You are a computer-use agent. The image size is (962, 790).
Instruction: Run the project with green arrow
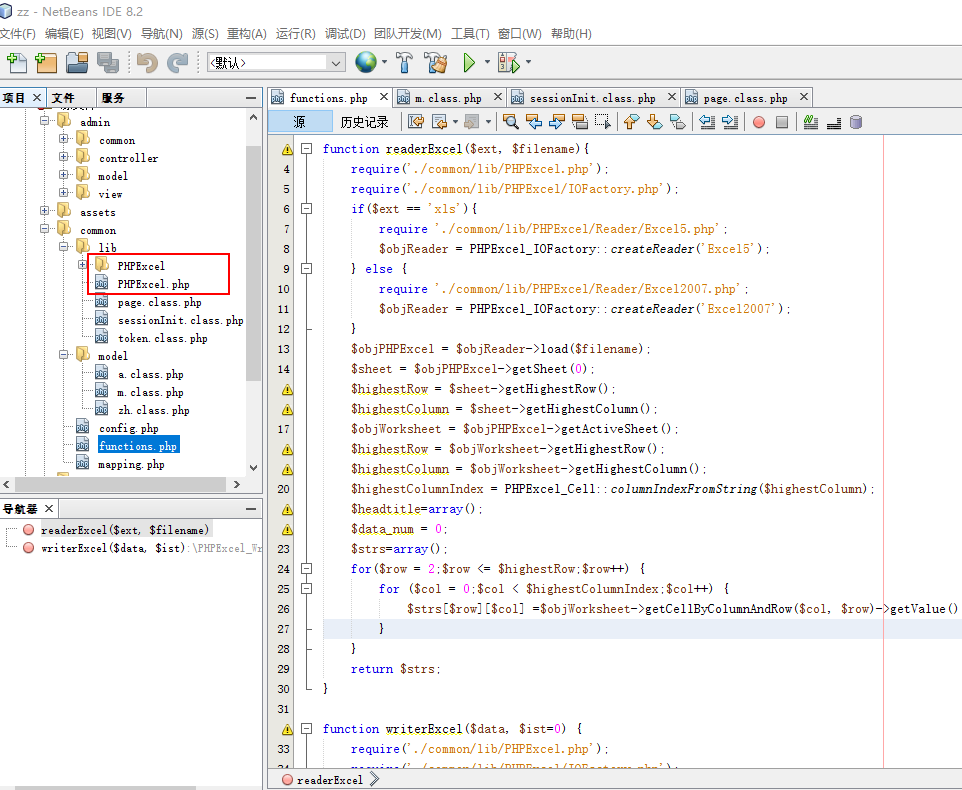click(469, 63)
